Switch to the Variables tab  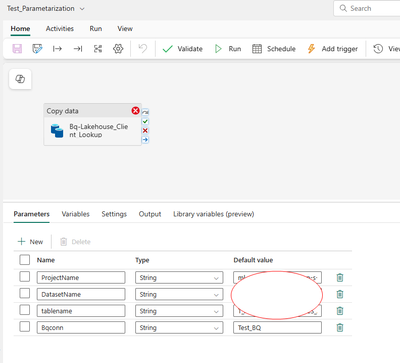click(76, 214)
